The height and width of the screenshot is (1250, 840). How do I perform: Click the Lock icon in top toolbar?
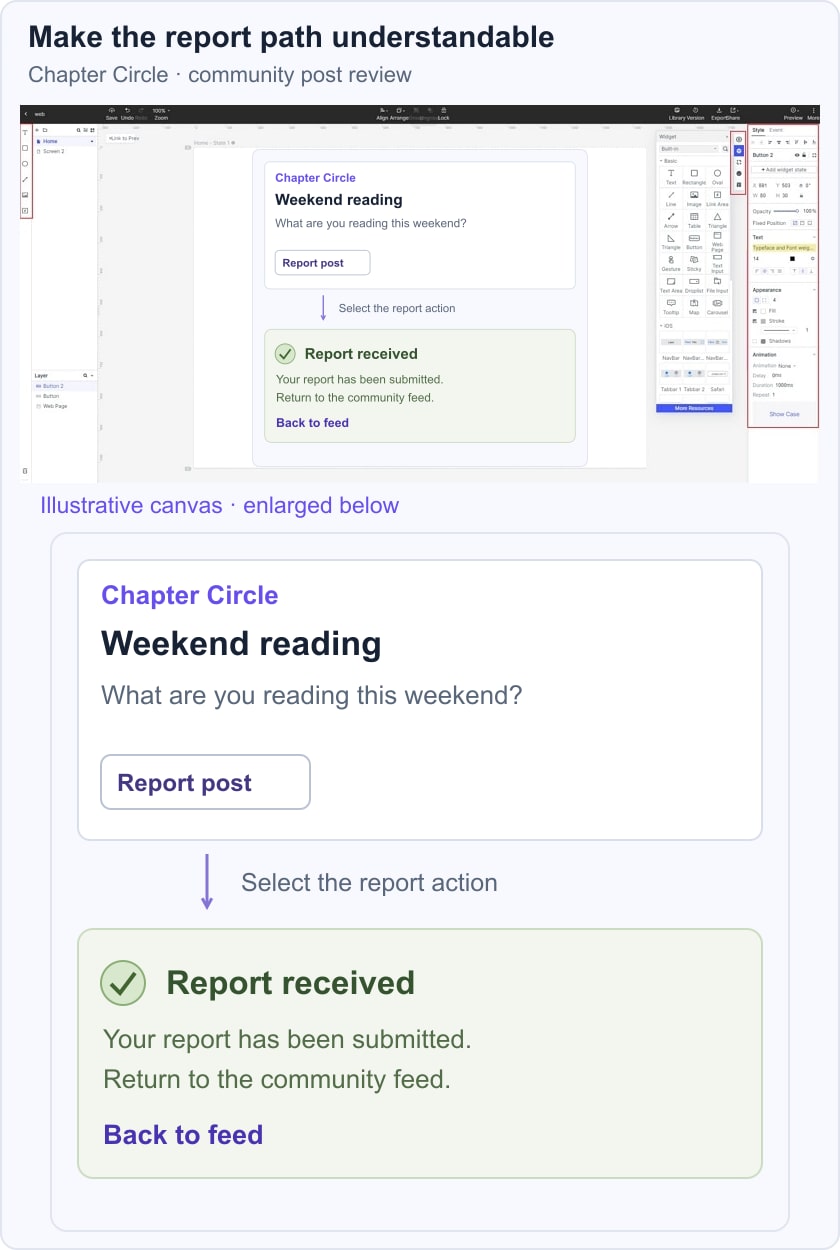(x=443, y=110)
